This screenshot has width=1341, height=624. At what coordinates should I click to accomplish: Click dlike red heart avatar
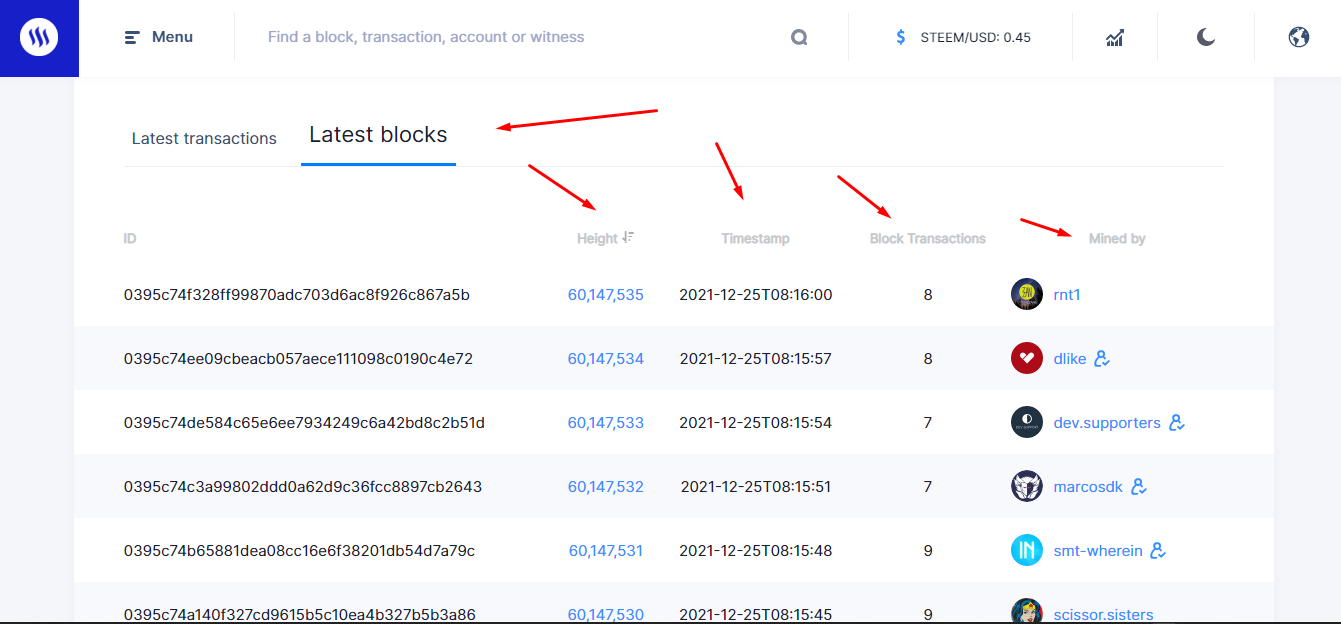coord(1027,358)
